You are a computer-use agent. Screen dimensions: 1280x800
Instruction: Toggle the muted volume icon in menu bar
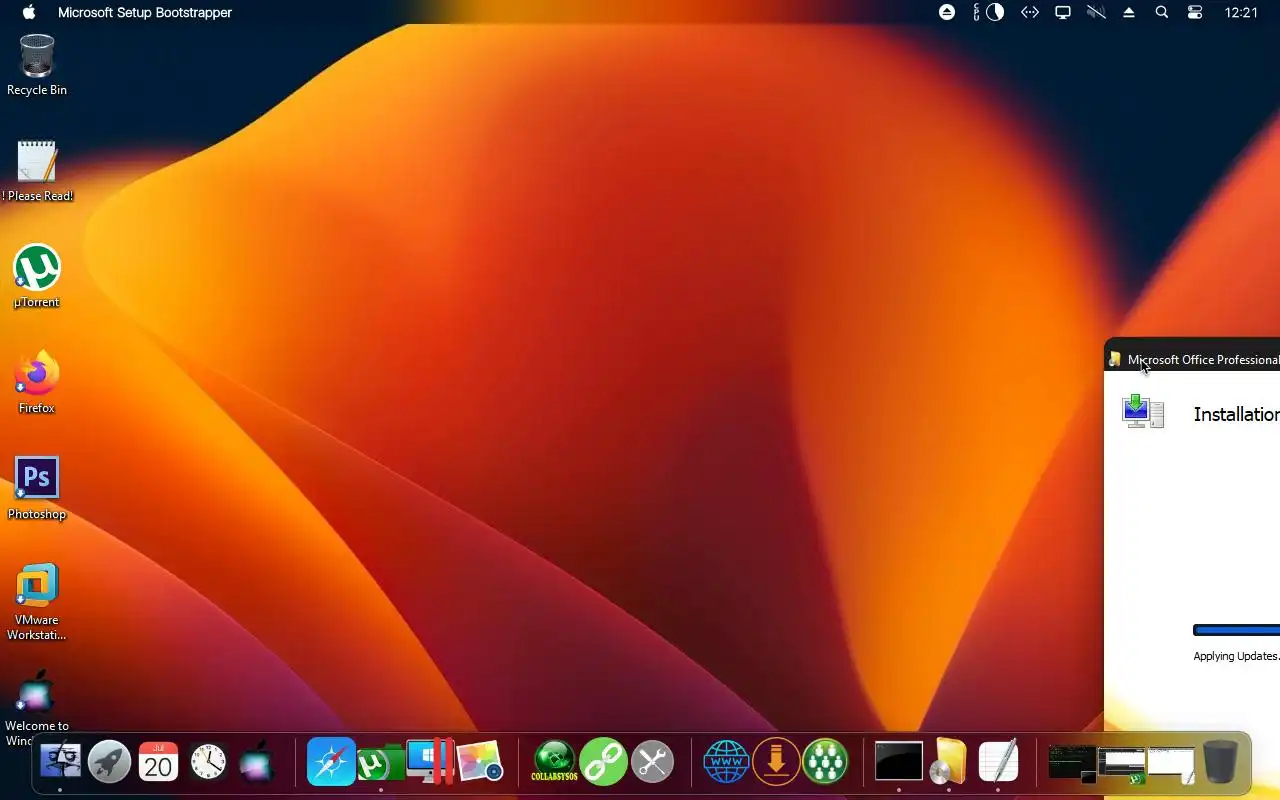coord(1096,12)
